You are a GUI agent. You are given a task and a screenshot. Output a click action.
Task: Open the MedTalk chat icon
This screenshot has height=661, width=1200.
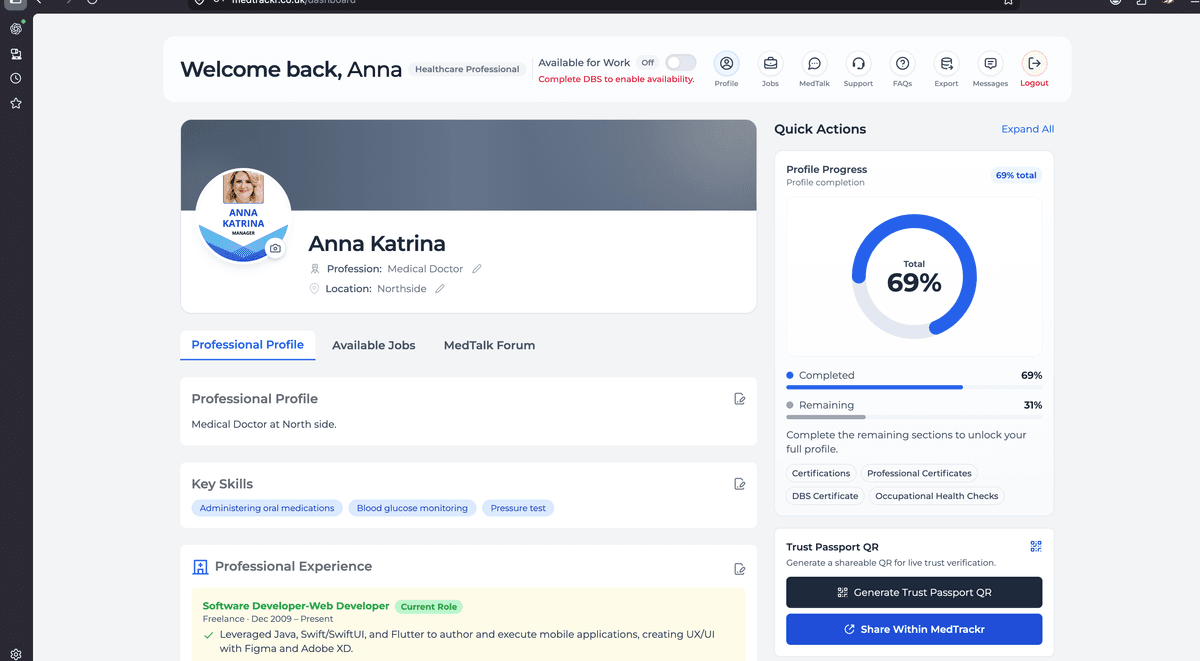point(814,63)
